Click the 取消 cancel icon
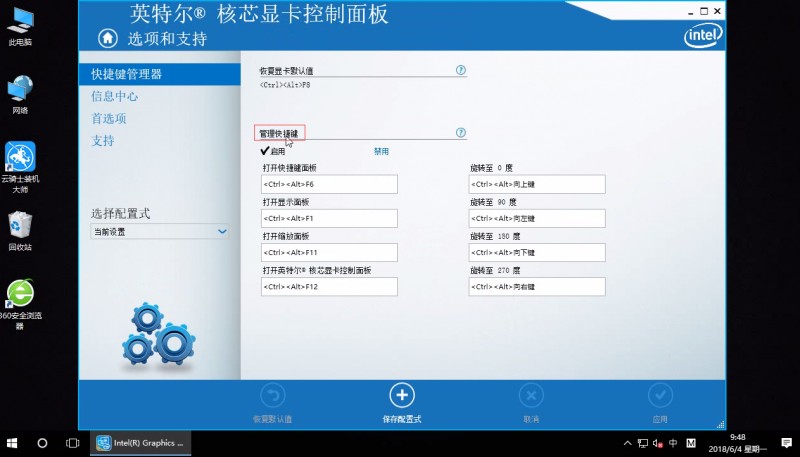The width and height of the screenshot is (800, 457). click(531, 395)
